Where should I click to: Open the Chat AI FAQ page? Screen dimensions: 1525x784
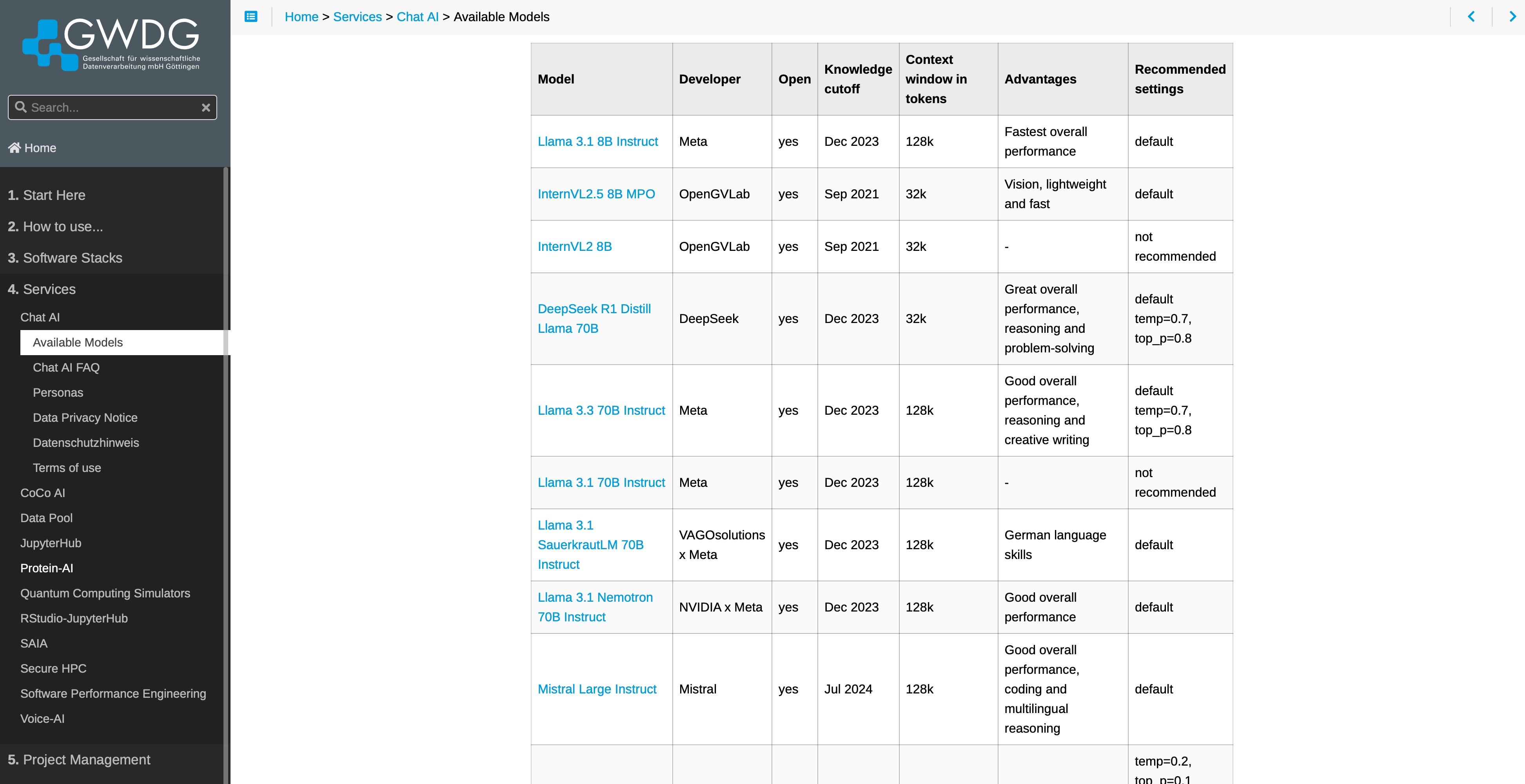coord(65,367)
